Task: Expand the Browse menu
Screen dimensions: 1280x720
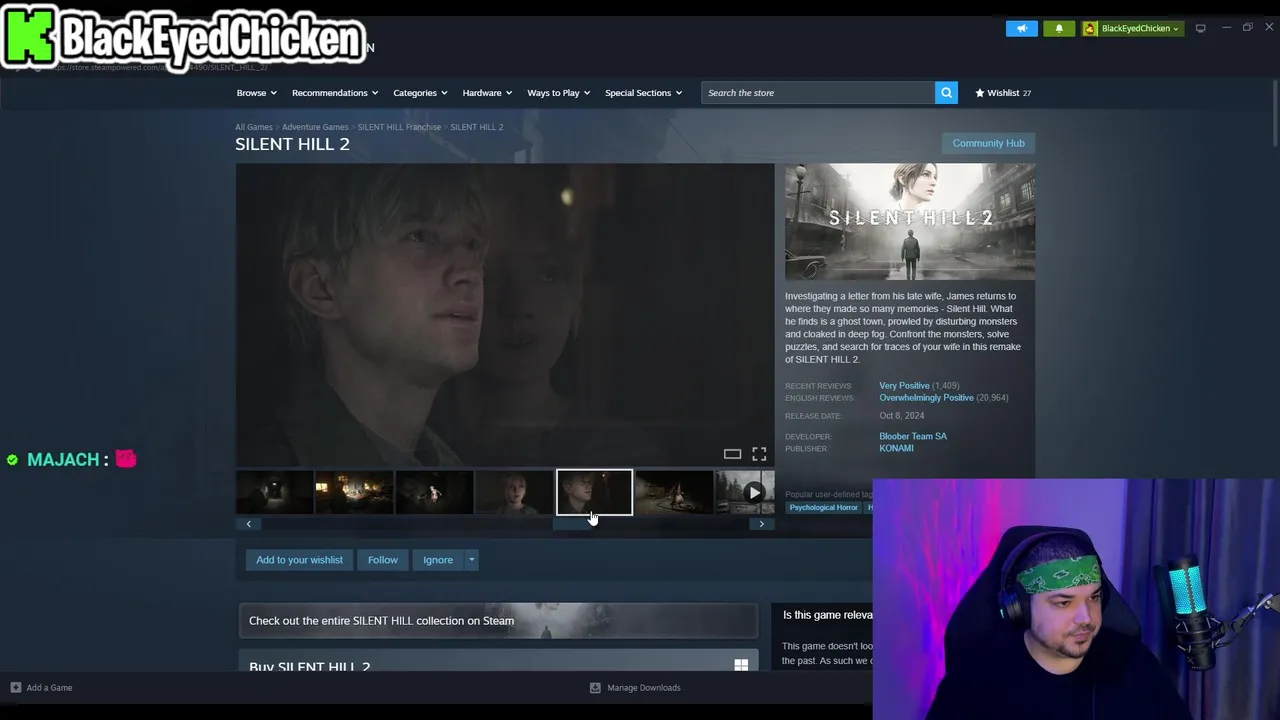Action: pos(256,93)
